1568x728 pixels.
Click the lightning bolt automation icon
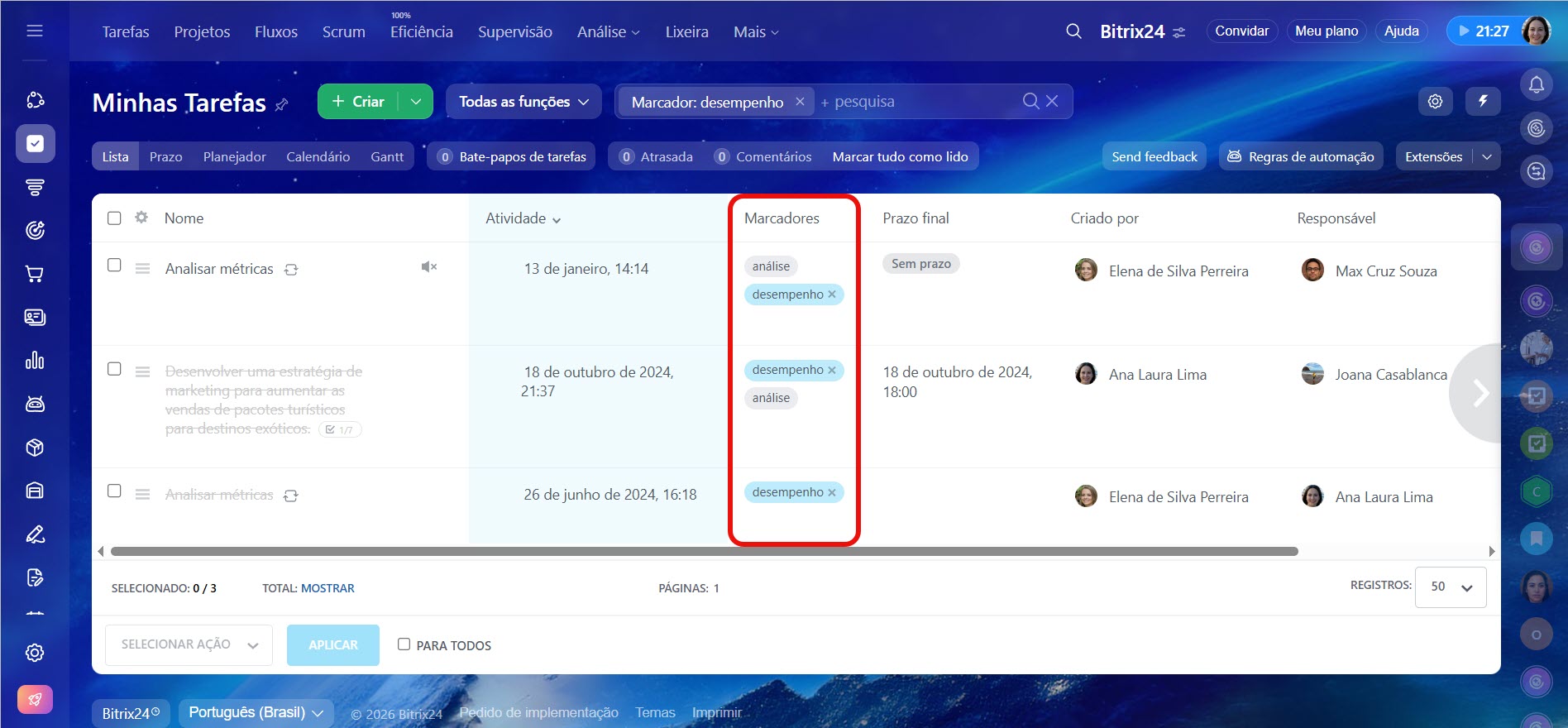(x=1483, y=101)
